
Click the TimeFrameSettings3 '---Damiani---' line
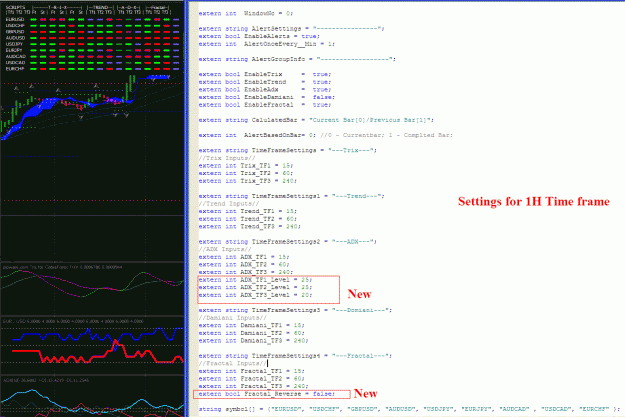pyautogui.click(x=295, y=310)
